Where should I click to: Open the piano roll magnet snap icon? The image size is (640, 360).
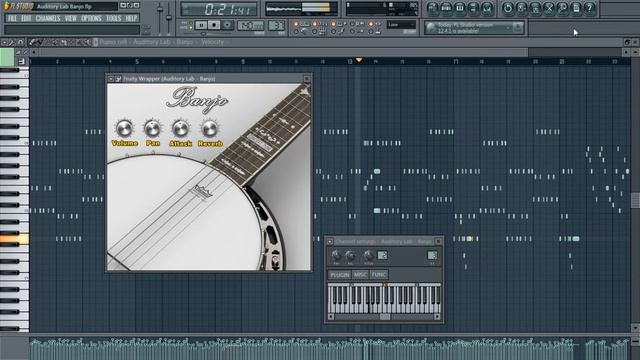[20, 42]
